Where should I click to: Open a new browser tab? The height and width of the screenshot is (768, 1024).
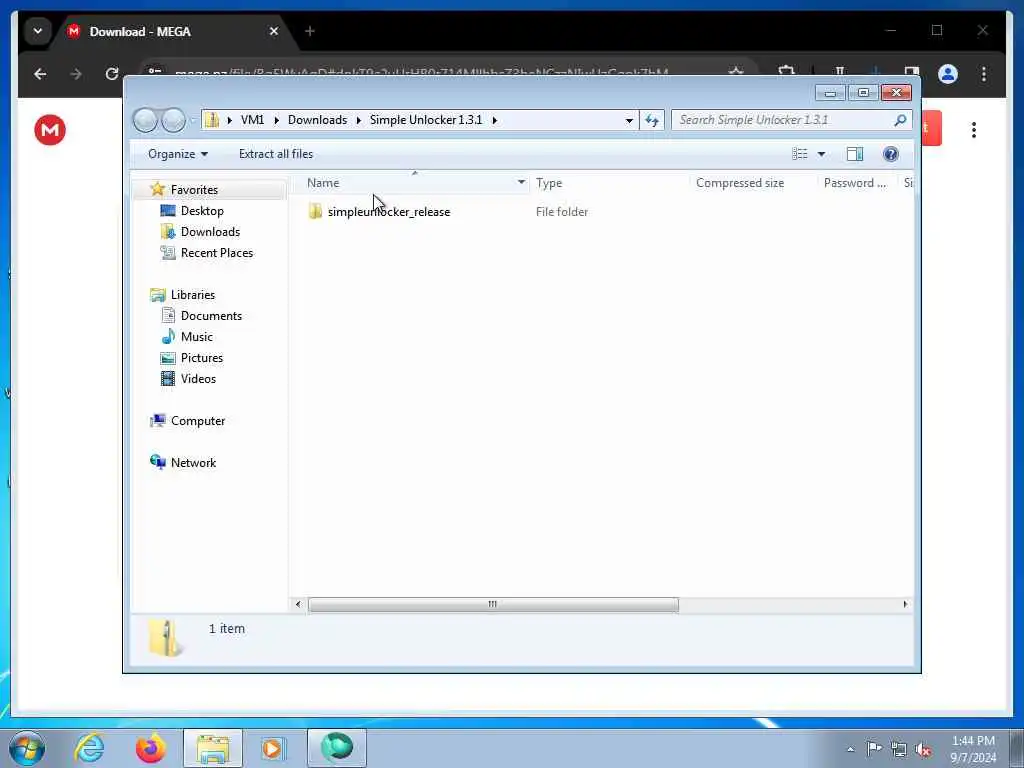(x=310, y=31)
